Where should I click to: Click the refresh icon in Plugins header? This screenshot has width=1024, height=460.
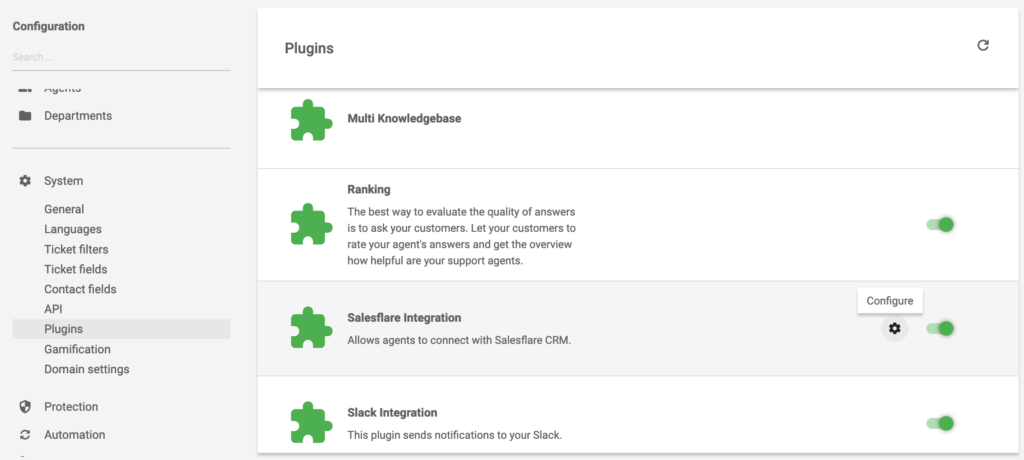click(983, 45)
